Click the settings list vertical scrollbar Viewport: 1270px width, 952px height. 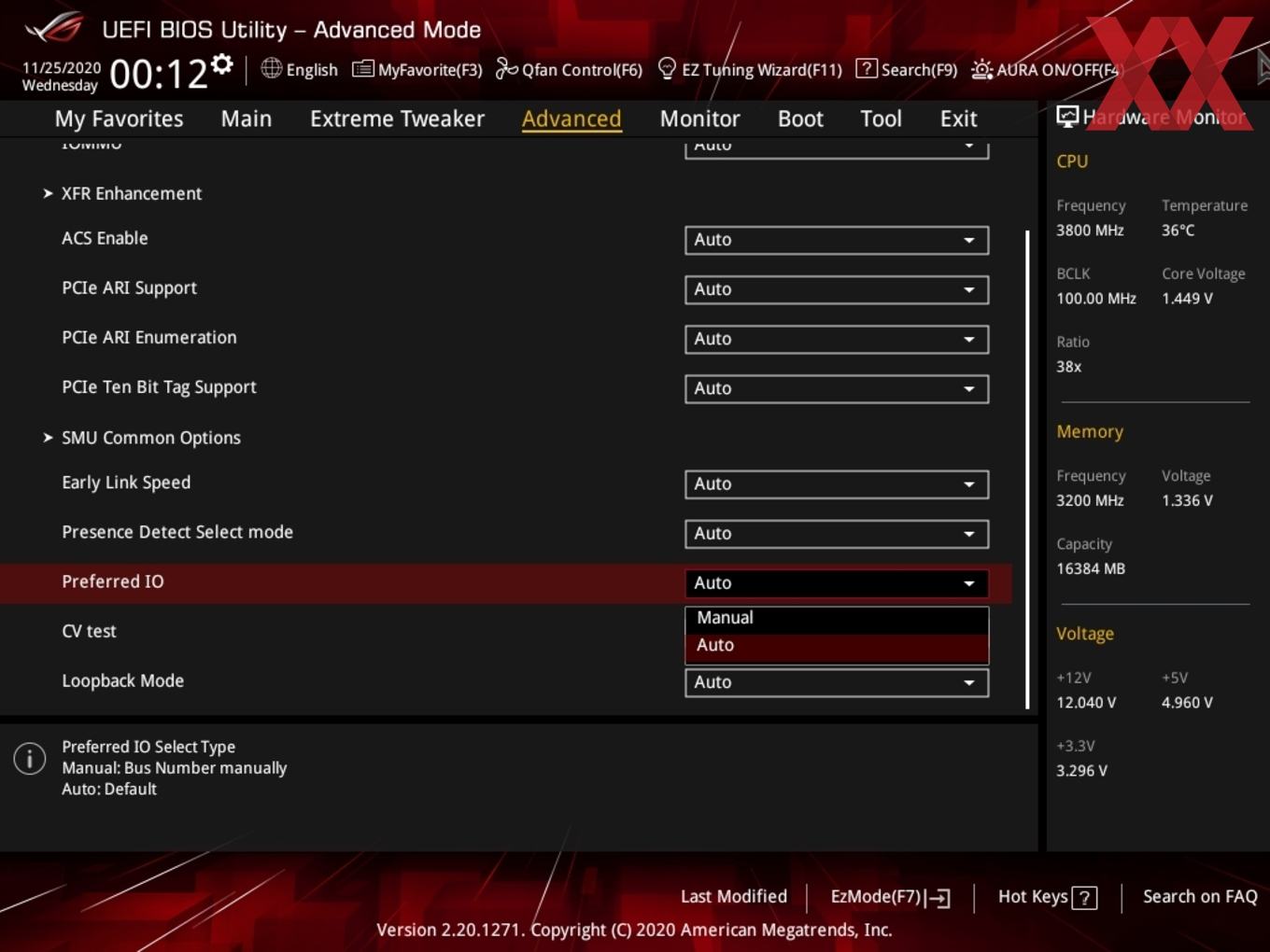pyautogui.click(x=1027, y=469)
